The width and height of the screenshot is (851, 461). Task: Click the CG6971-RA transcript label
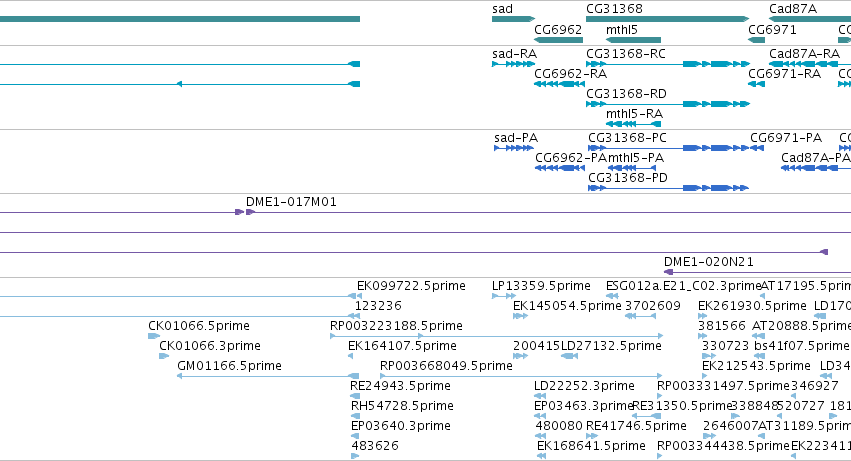(x=784, y=74)
